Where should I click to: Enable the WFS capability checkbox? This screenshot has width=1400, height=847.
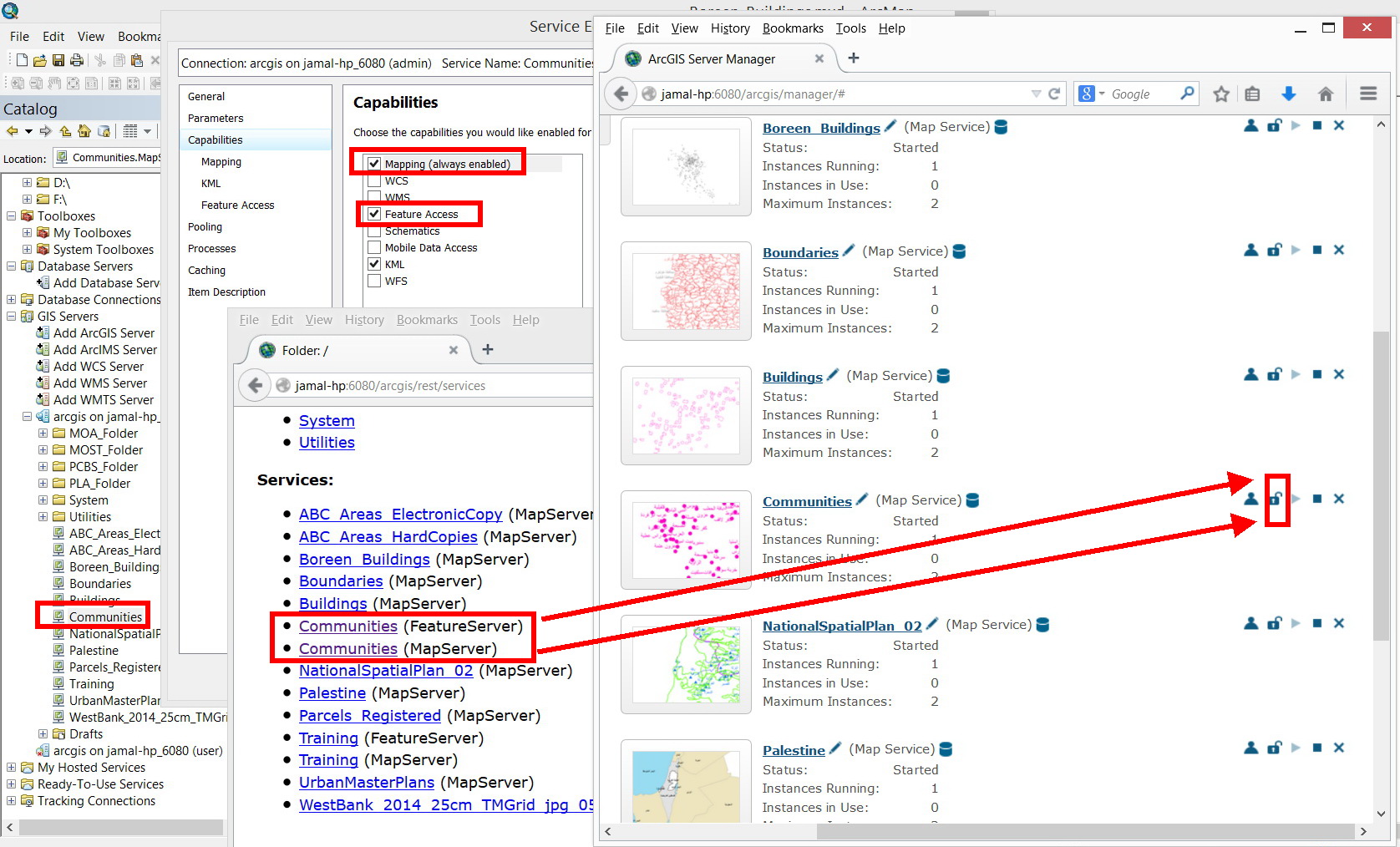pos(374,281)
